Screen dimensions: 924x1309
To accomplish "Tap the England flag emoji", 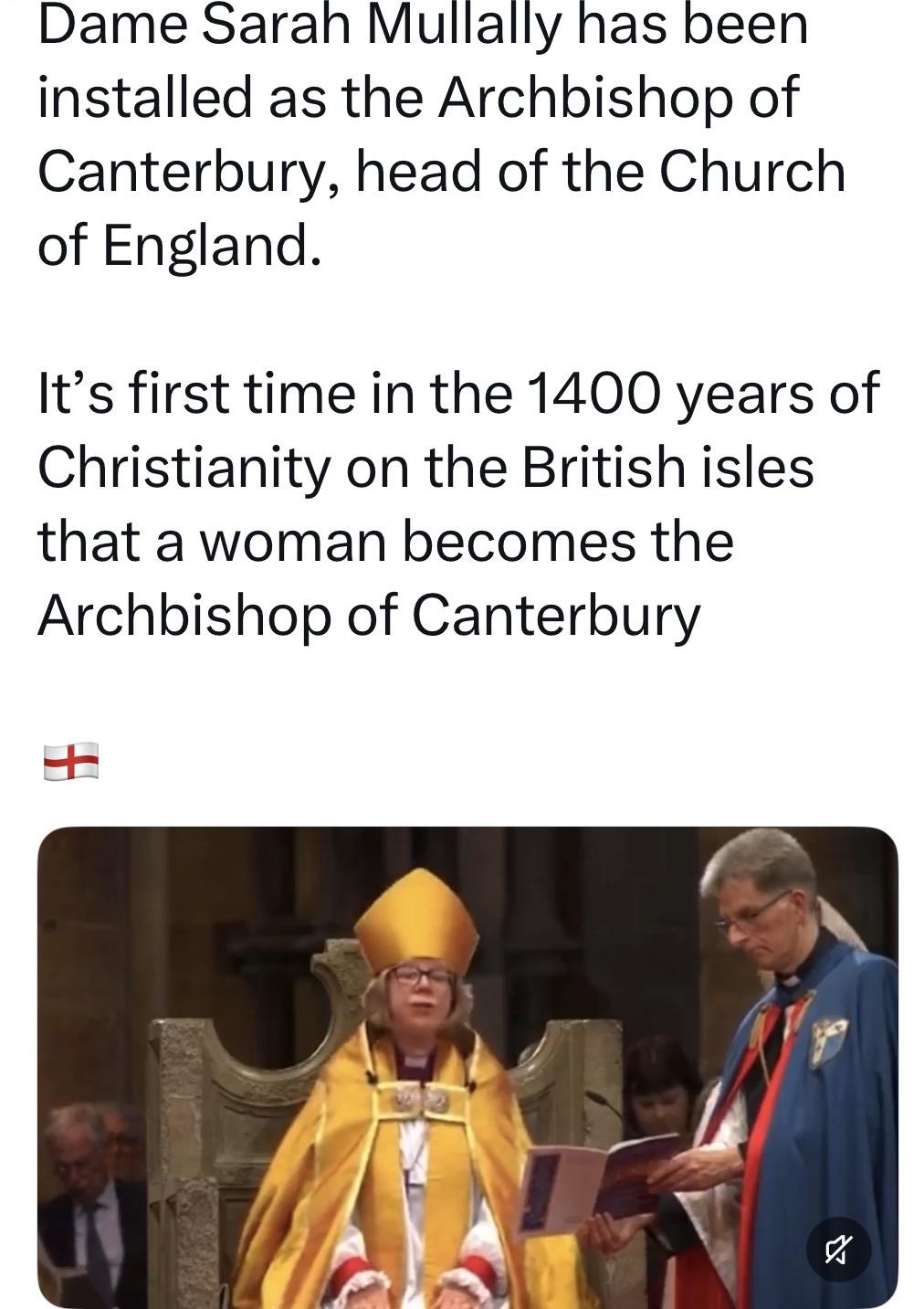I will pyautogui.click(x=70, y=762).
